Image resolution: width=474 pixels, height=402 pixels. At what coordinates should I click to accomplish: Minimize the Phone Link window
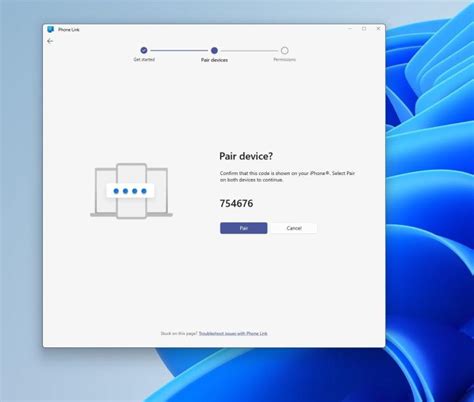click(350, 29)
